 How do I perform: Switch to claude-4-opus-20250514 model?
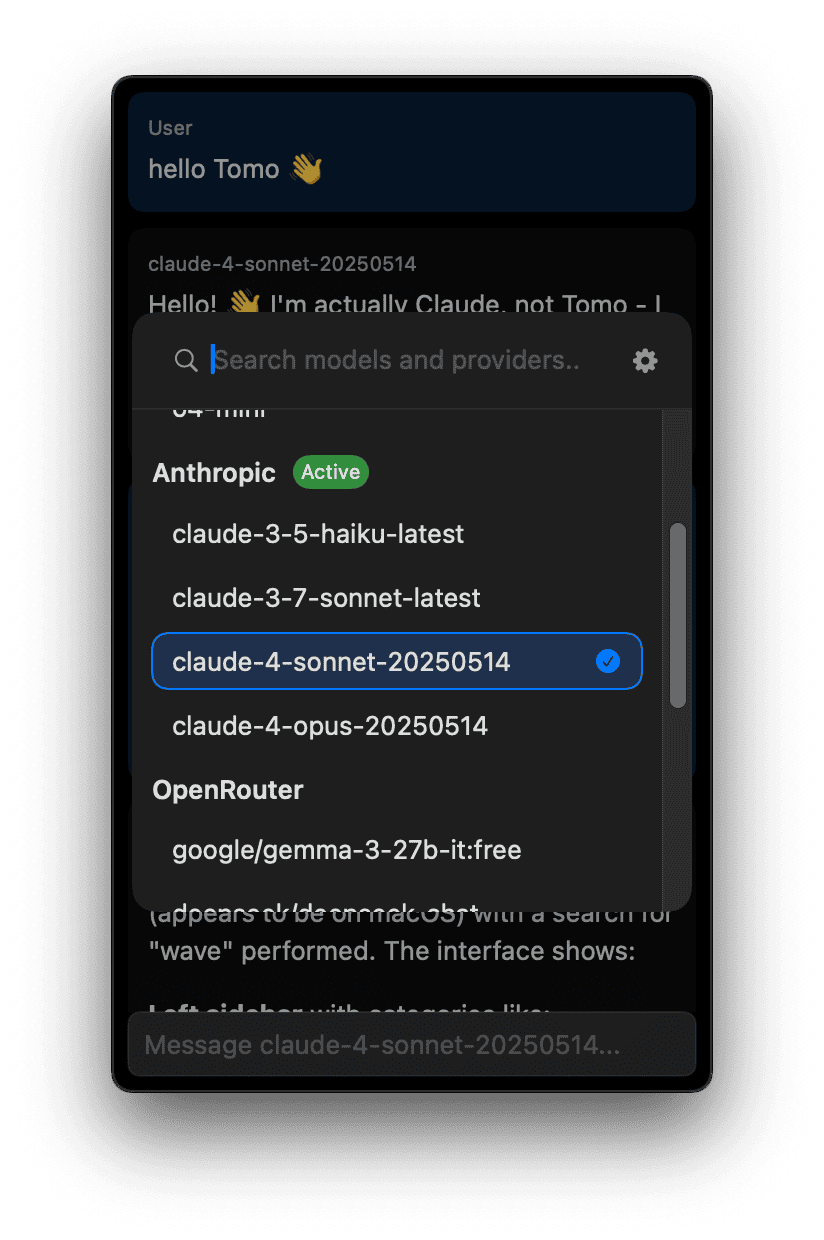tap(330, 725)
